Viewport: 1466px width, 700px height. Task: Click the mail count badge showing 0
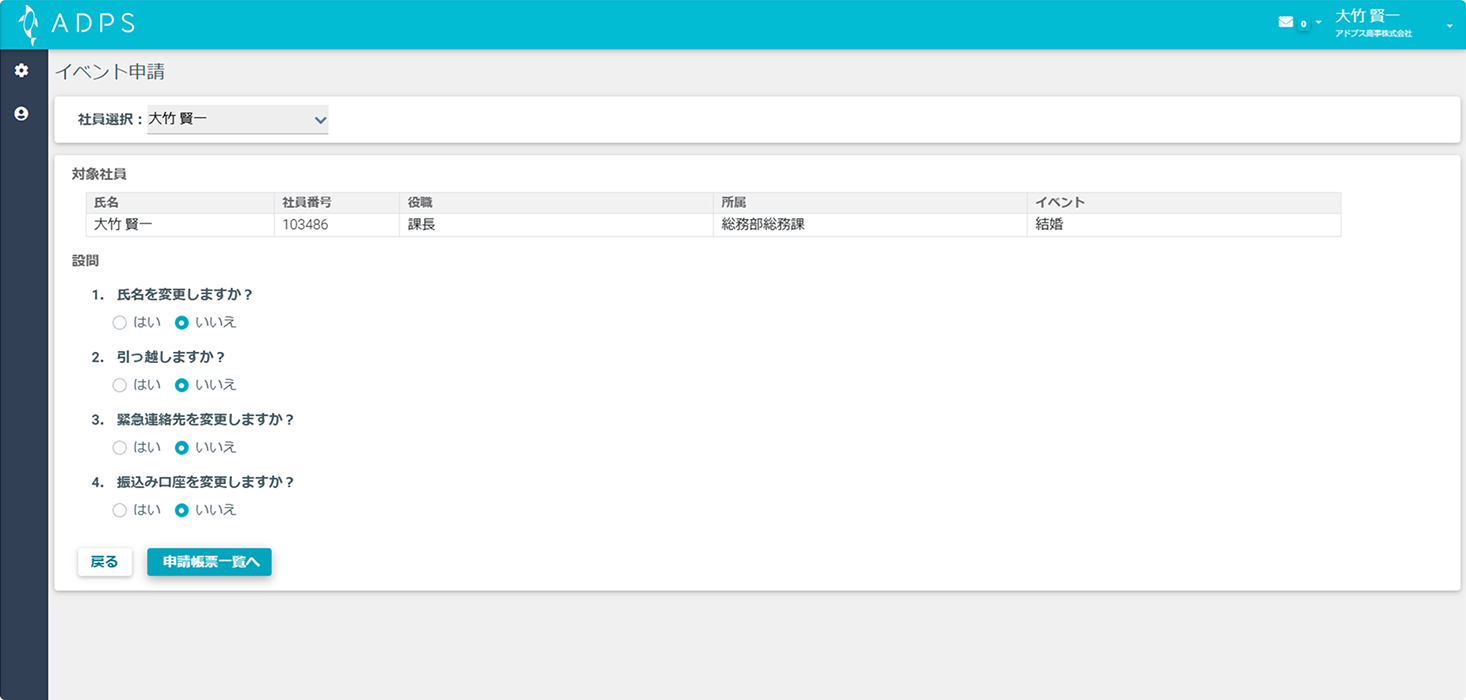(x=1303, y=23)
